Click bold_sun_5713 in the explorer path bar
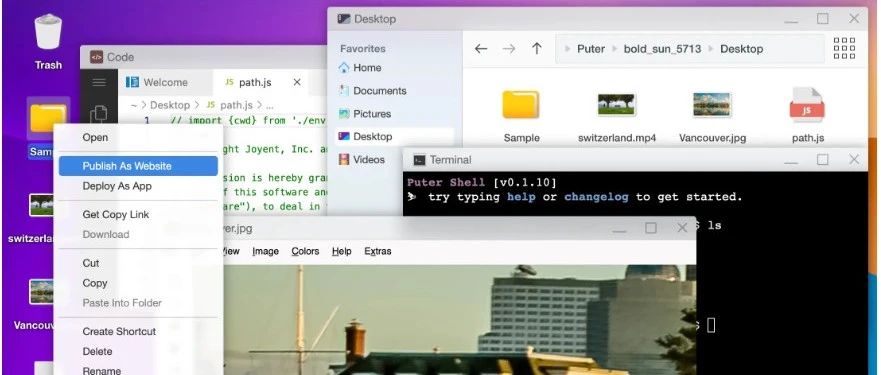 point(662,49)
